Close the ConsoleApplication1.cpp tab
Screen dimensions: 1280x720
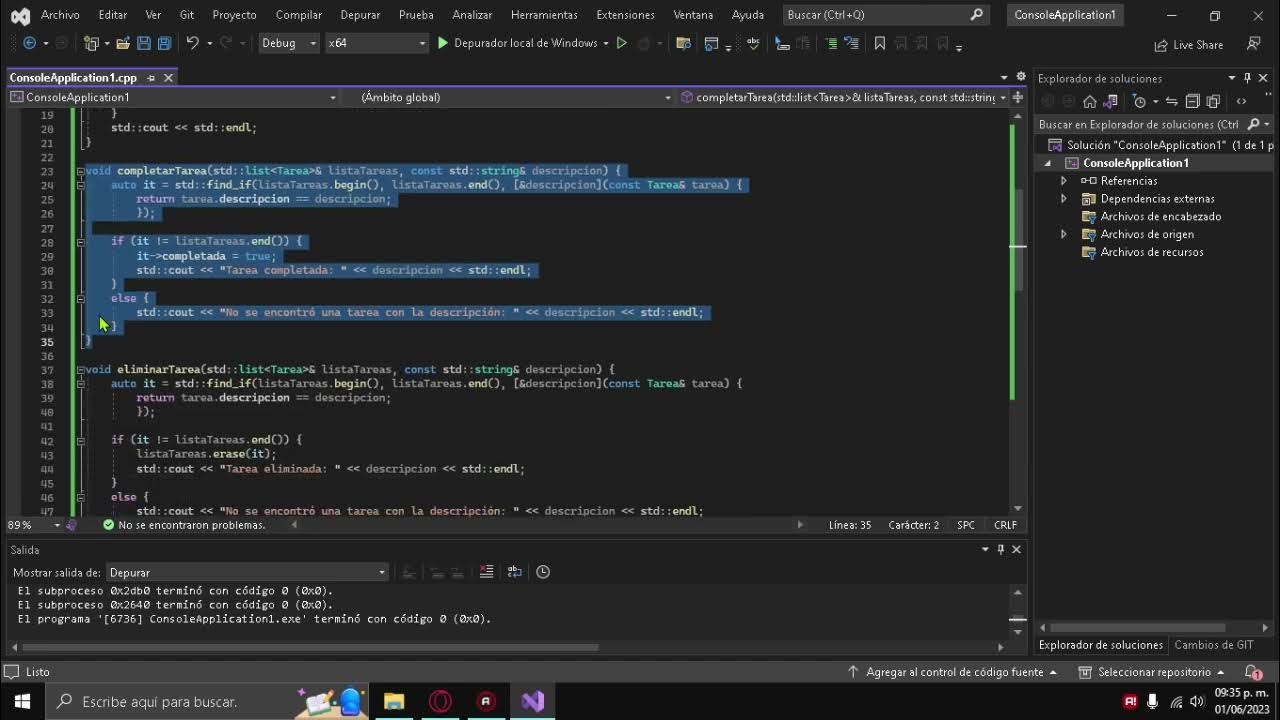[x=168, y=78]
